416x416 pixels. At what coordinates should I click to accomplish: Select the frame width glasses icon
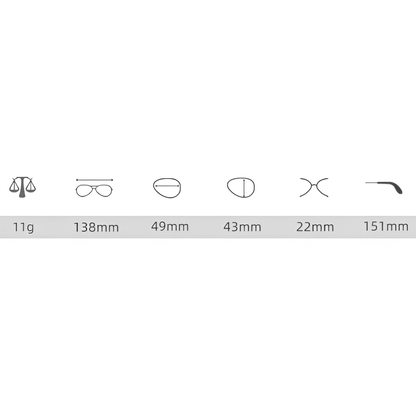pos(94,188)
